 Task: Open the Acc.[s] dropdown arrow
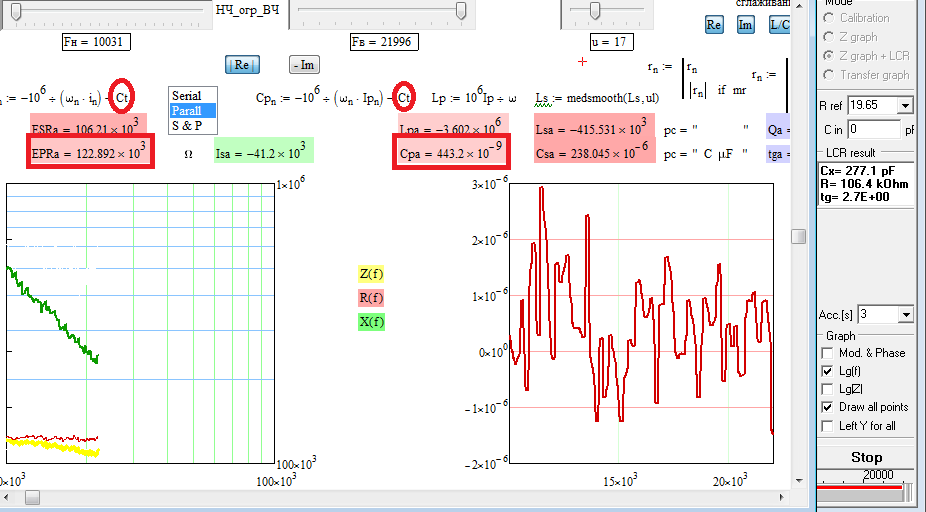[x=906, y=315]
